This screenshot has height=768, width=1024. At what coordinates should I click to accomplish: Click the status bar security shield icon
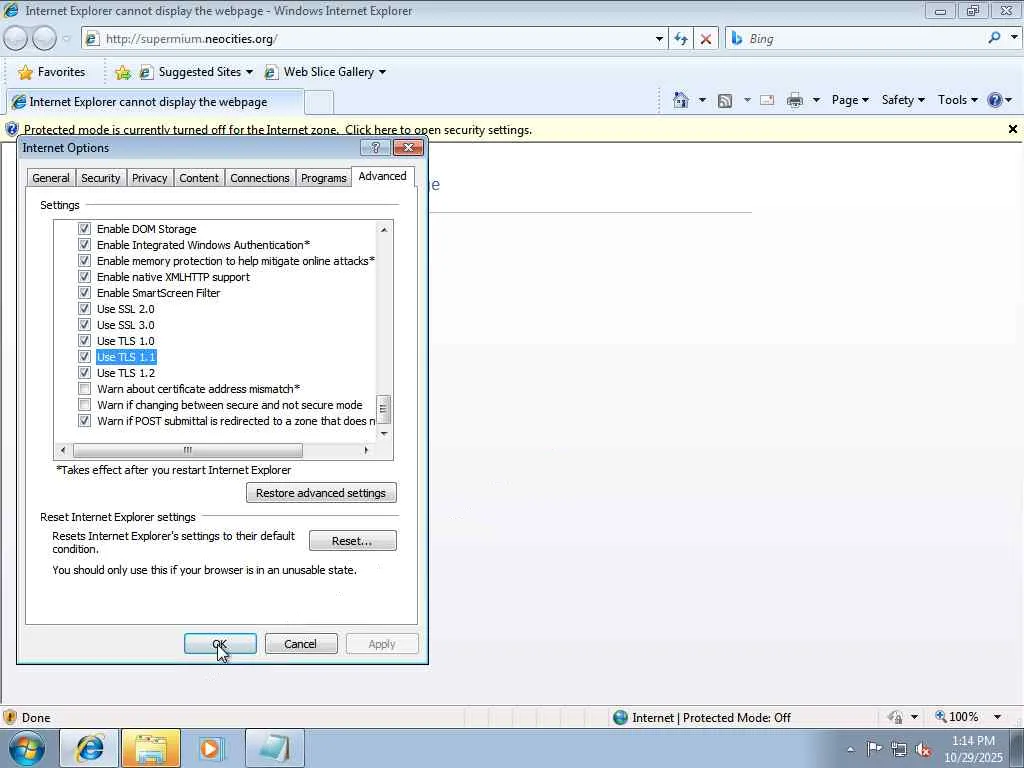10,717
